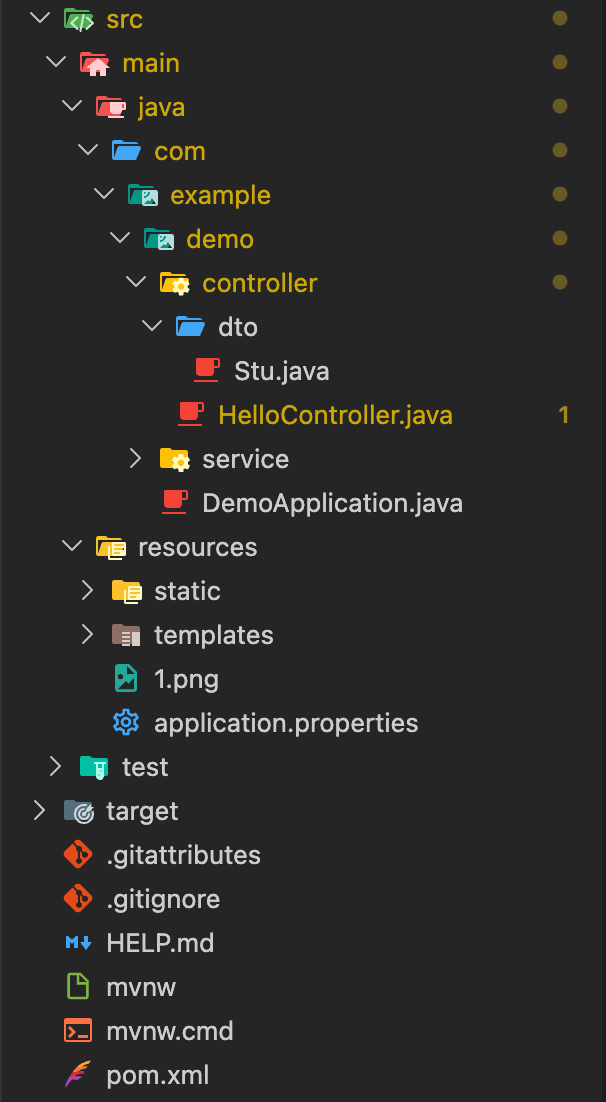Open application.properties file
606x1102 pixels.
(x=286, y=723)
